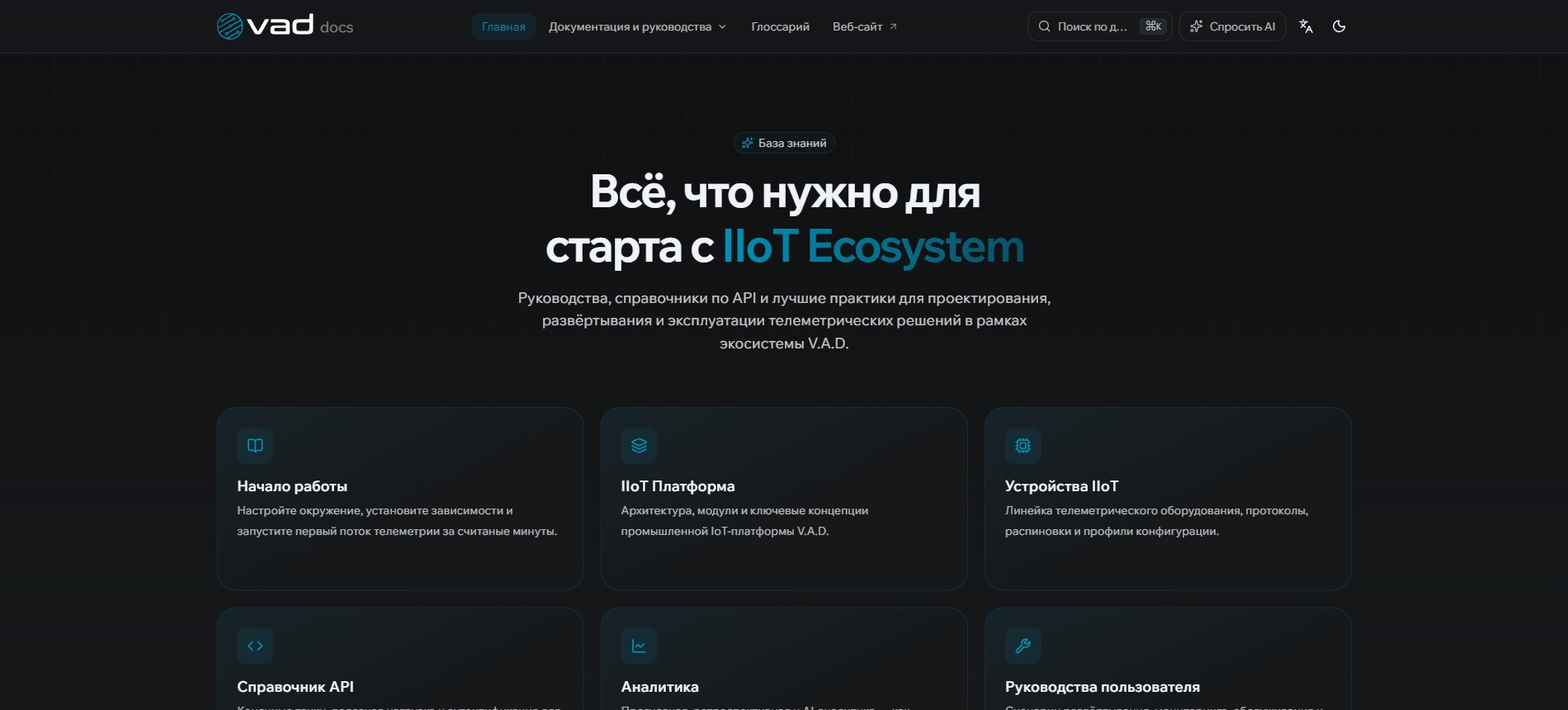Open the Справочник API card title
Image resolution: width=1568 pixels, height=710 pixels.
click(x=295, y=687)
